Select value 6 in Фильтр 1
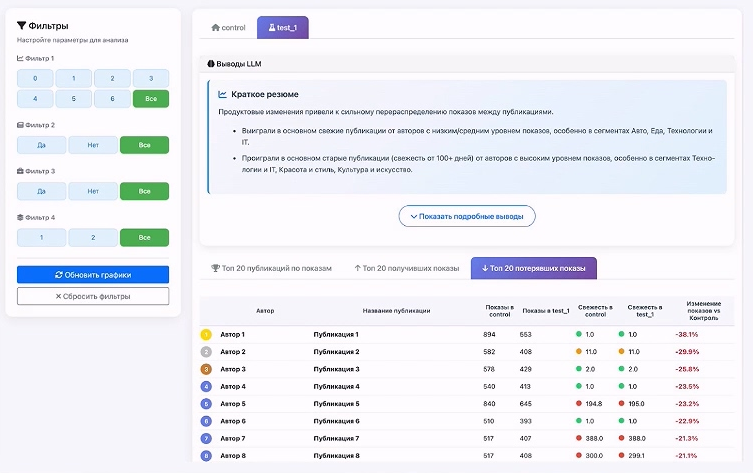753x473 pixels. coord(112,98)
